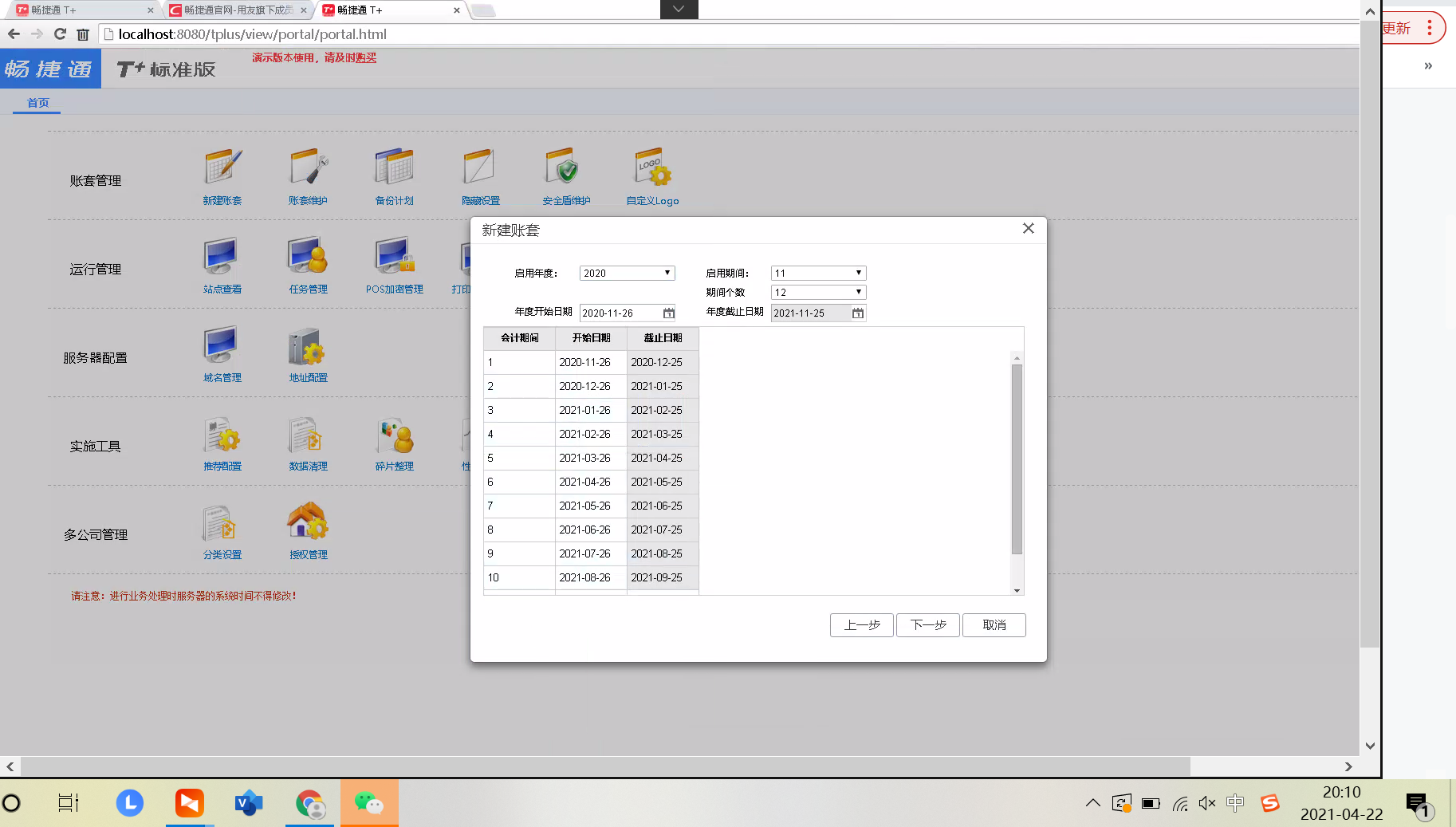Viewport: 1456px width, 827px height.
Task: Expand the double-chevron on right panel
Action: point(1428,66)
